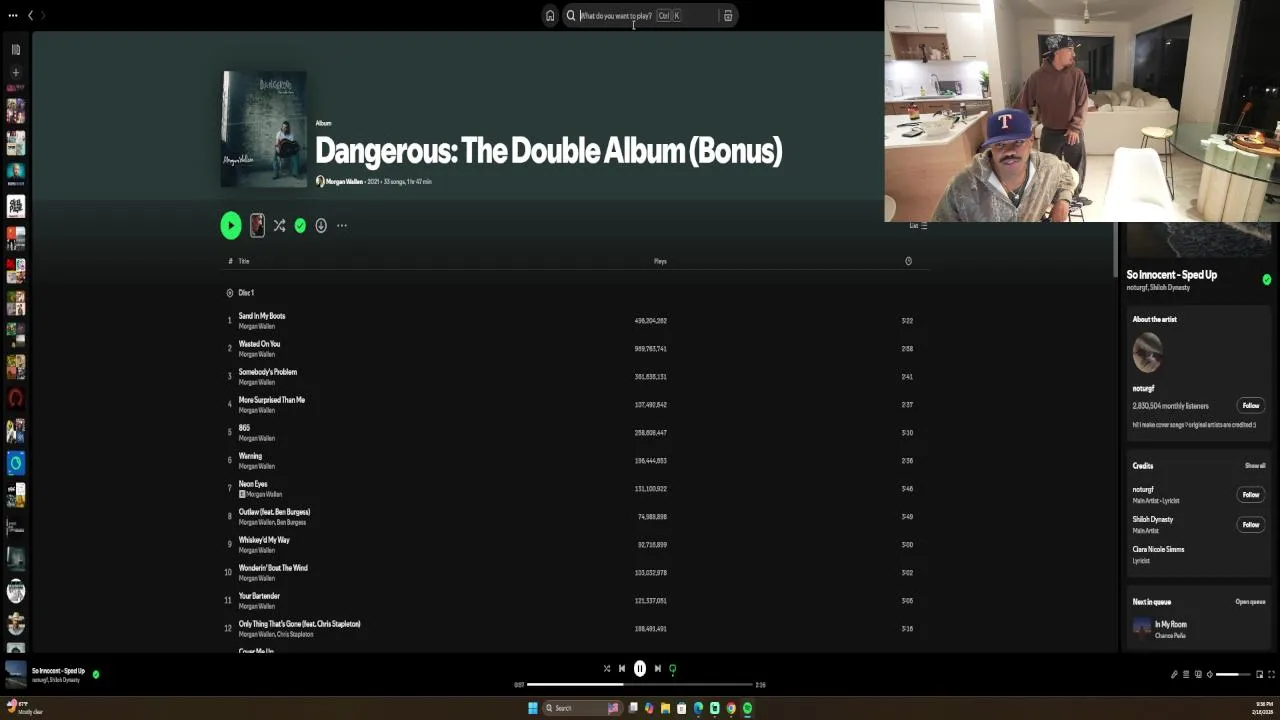Image resolution: width=1280 pixels, height=720 pixels.
Task: Mute using the speaker volume icon
Action: tap(1209, 675)
